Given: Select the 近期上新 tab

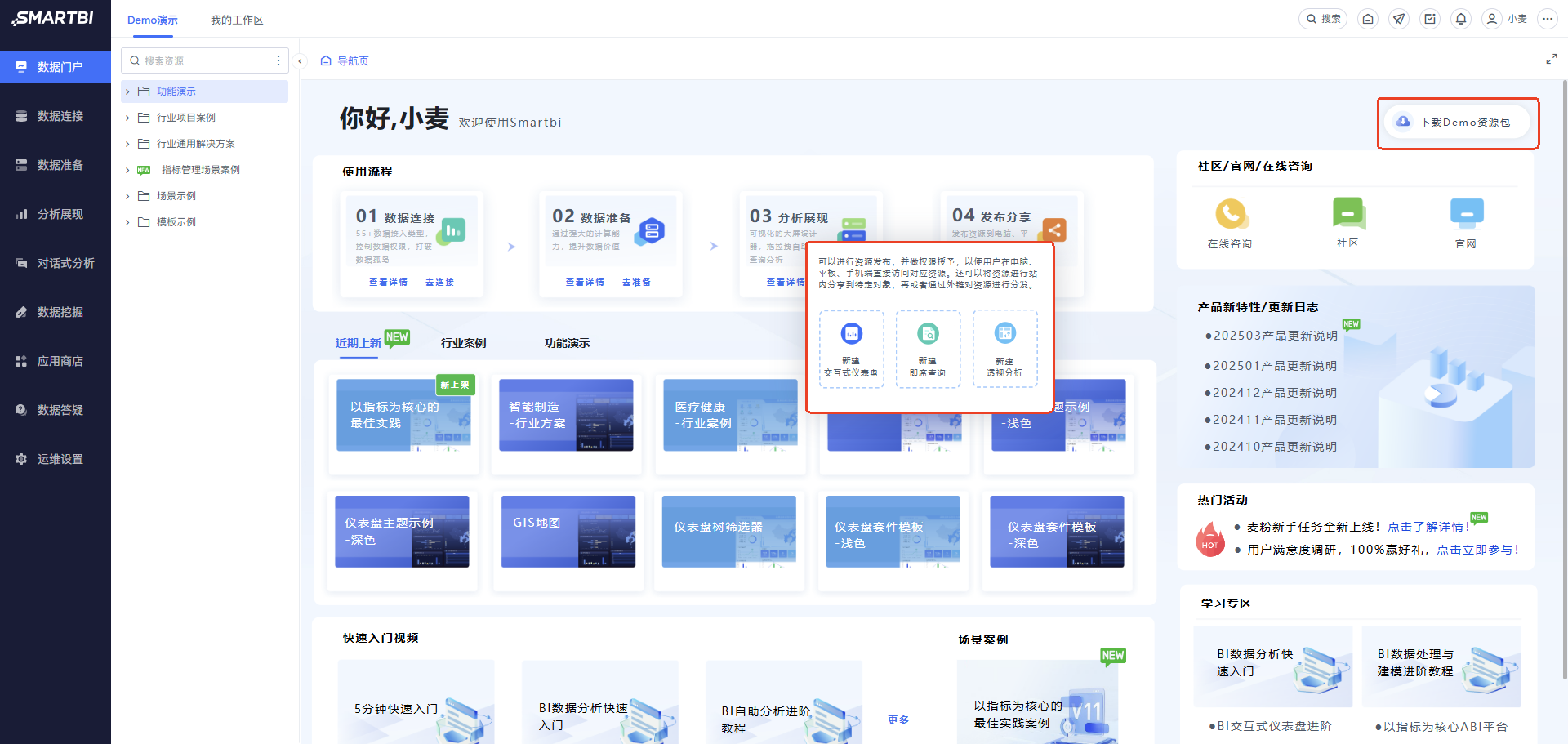Looking at the screenshot, I should point(359,343).
